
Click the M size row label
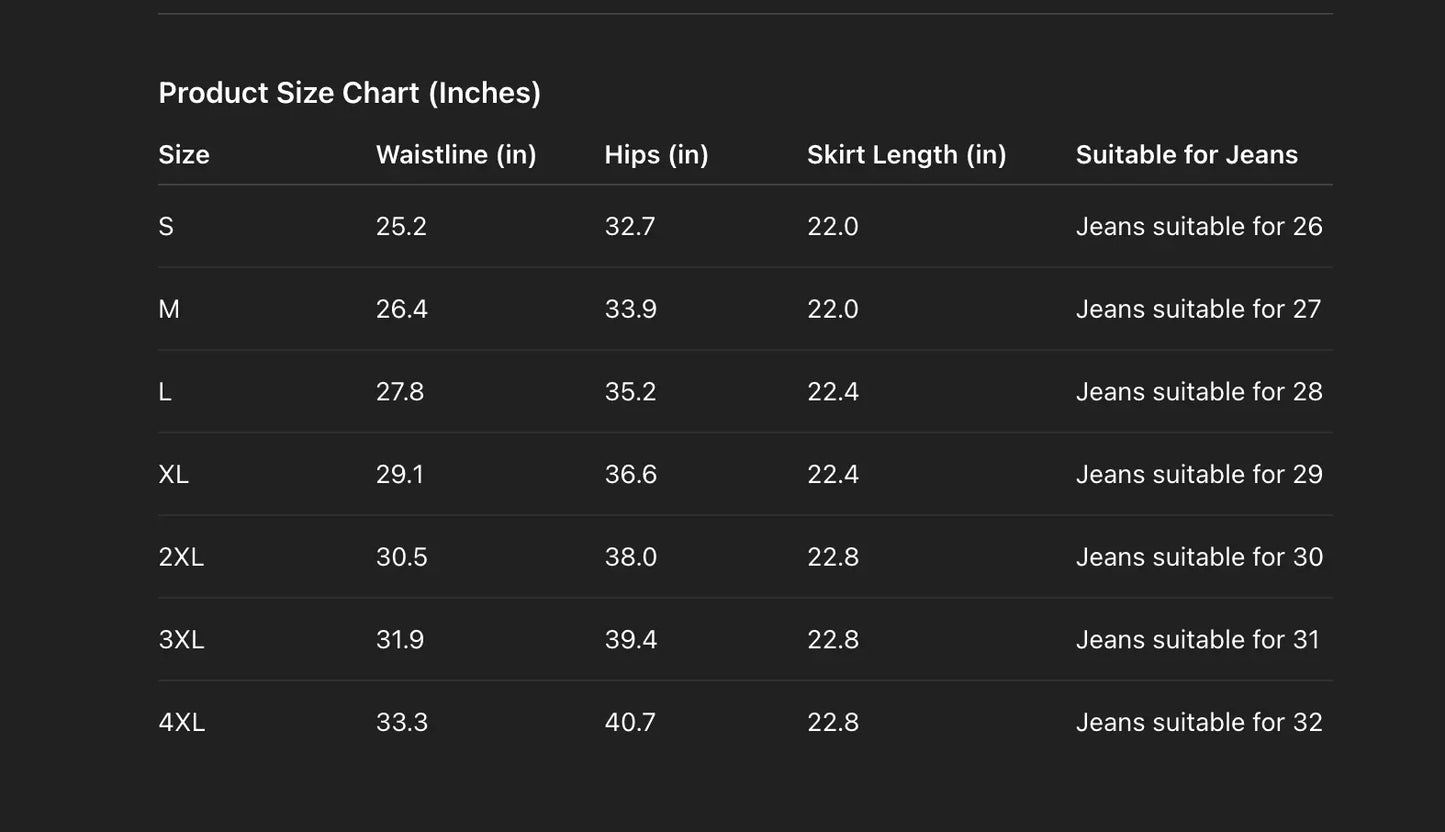tap(169, 309)
